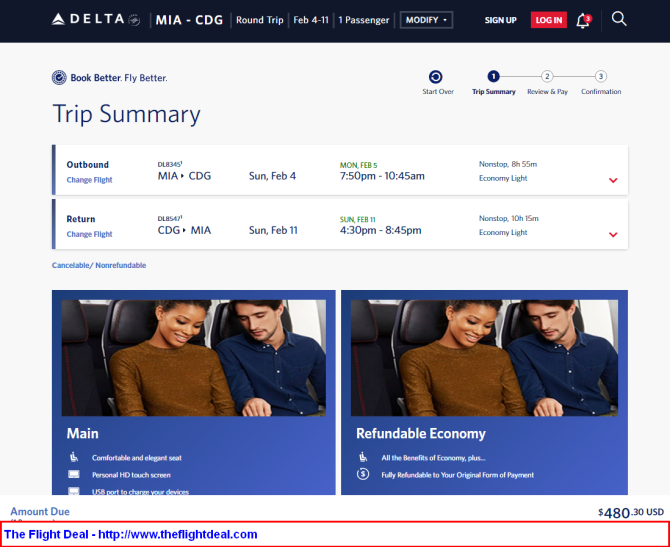The image size is (670, 547).
Task: Open the notifications bell icon
Action: (x=583, y=20)
